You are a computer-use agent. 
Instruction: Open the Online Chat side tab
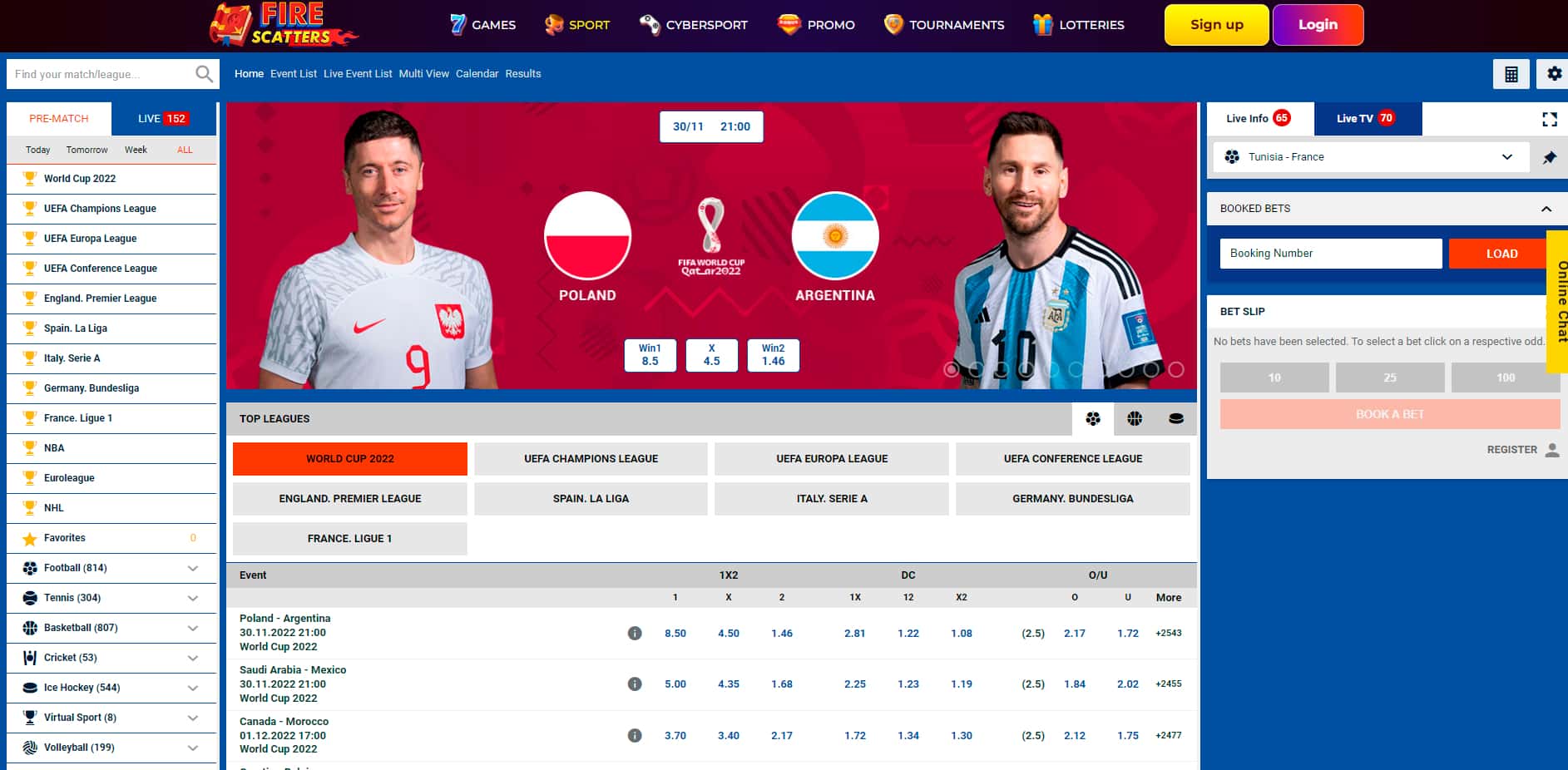point(1558,301)
